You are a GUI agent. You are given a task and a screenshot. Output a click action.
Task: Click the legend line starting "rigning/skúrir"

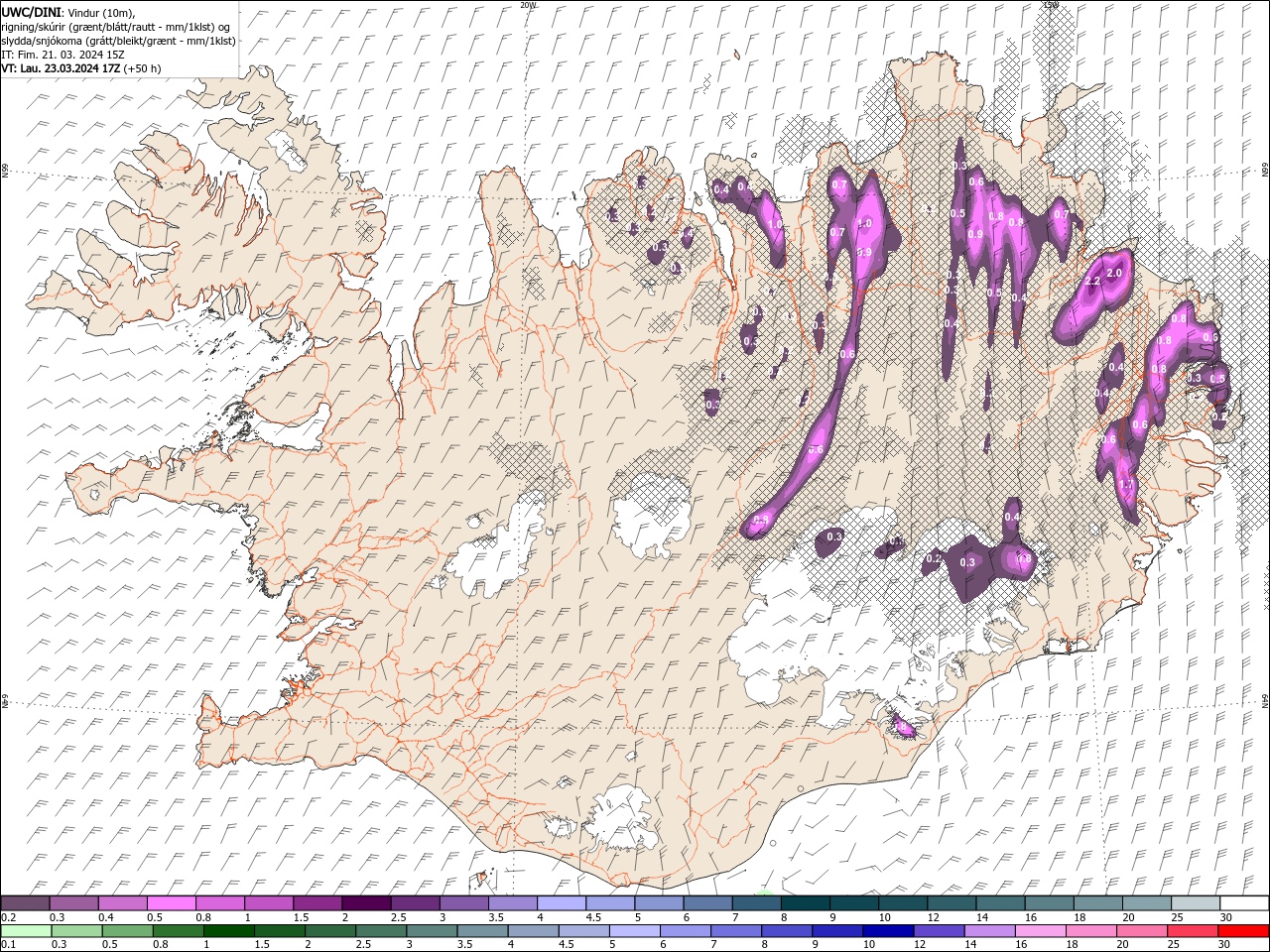tap(116, 27)
